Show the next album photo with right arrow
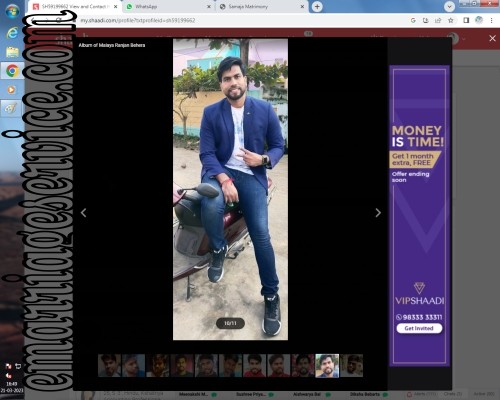Screen dimensions: 500x400 [x=378, y=212]
